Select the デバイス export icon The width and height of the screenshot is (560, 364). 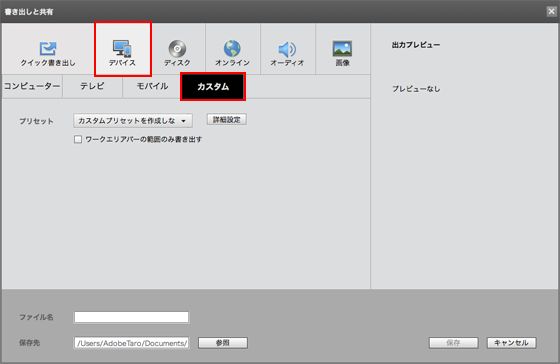[122, 48]
